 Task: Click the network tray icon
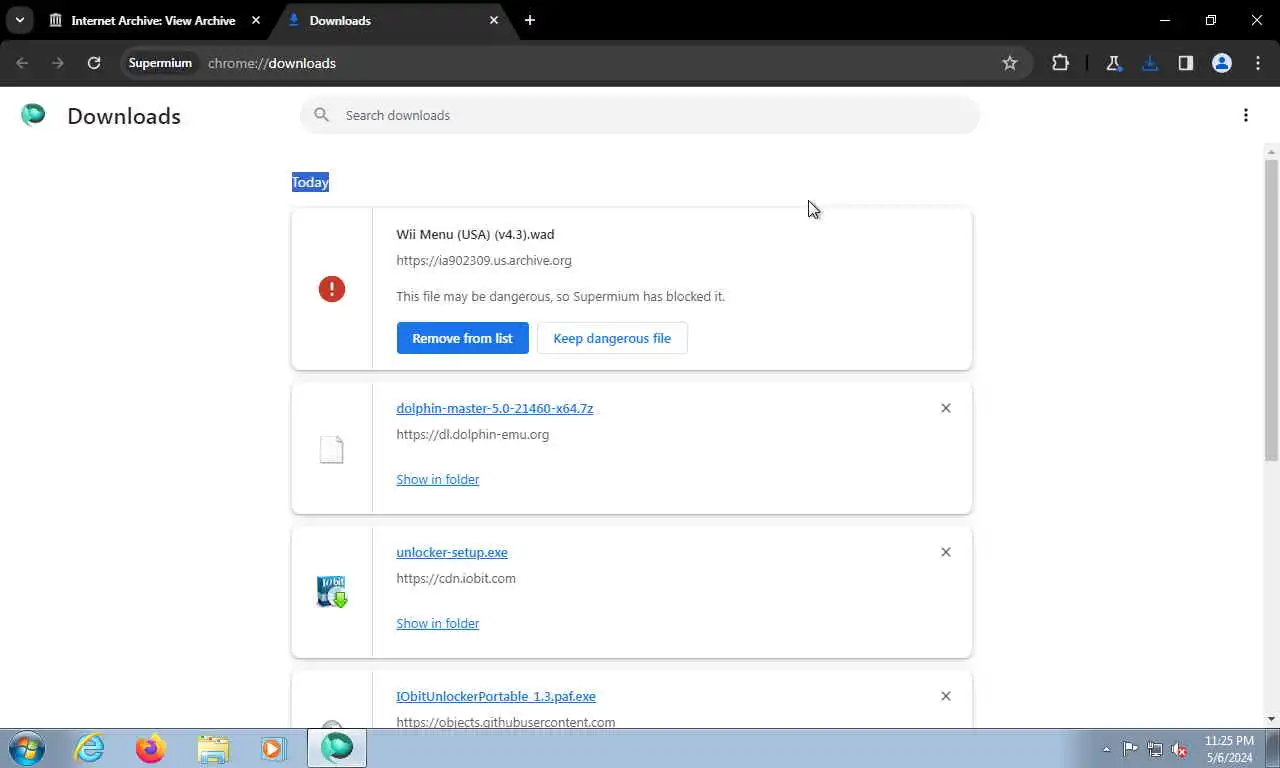click(1155, 749)
